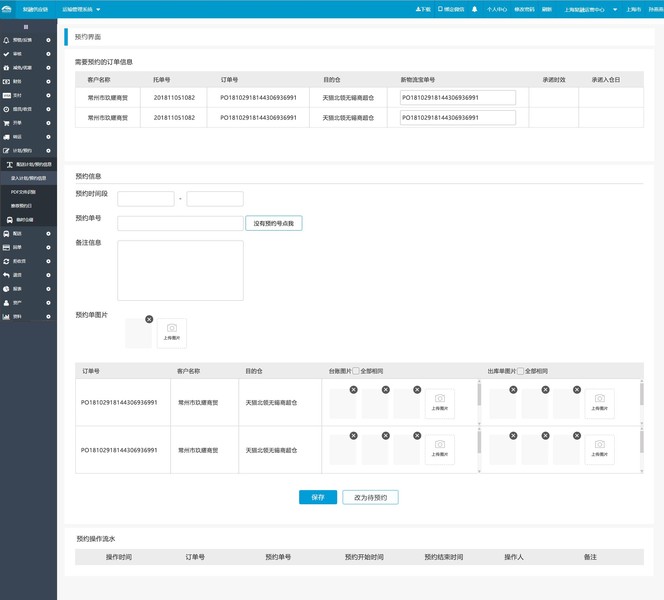Click the 改为待预约 button

(x=371, y=498)
